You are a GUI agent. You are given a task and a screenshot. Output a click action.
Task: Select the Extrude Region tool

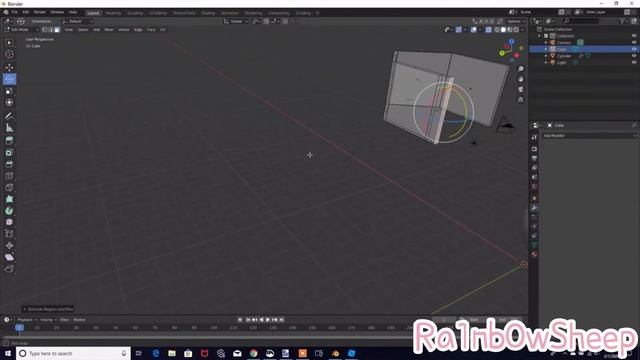coord(9,141)
